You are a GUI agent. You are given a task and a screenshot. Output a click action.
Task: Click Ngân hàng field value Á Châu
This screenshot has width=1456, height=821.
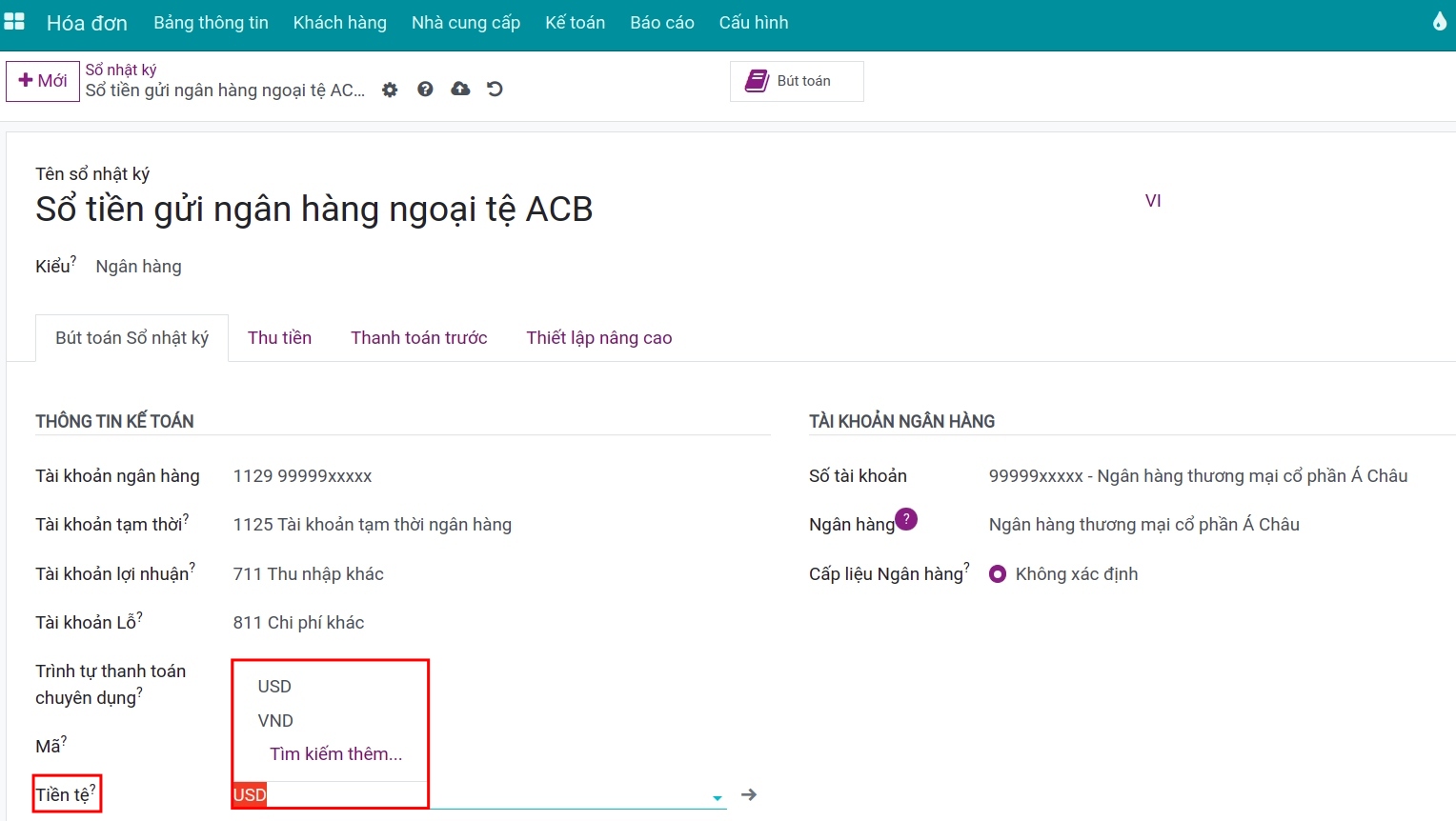pyautogui.click(x=1144, y=525)
